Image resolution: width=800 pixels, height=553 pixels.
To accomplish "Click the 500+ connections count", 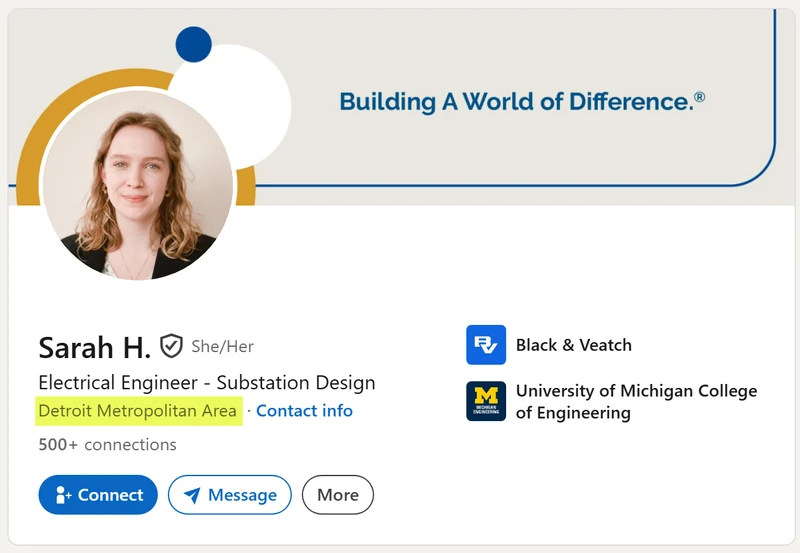I will coord(107,444).
